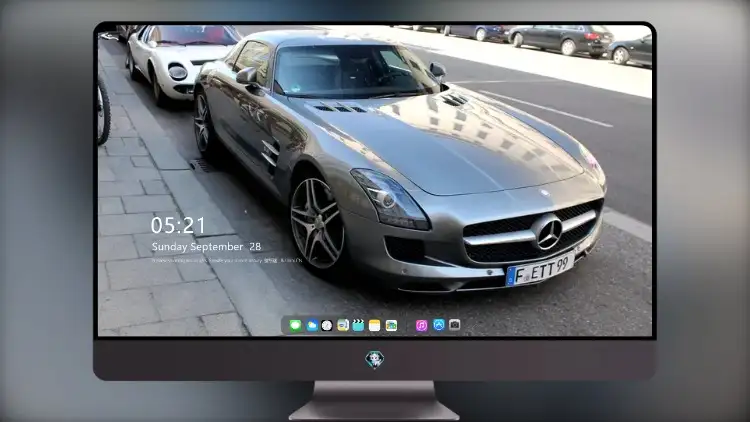Open the yellow Notes app icon
750x422 pixels.
click(375, 325)
